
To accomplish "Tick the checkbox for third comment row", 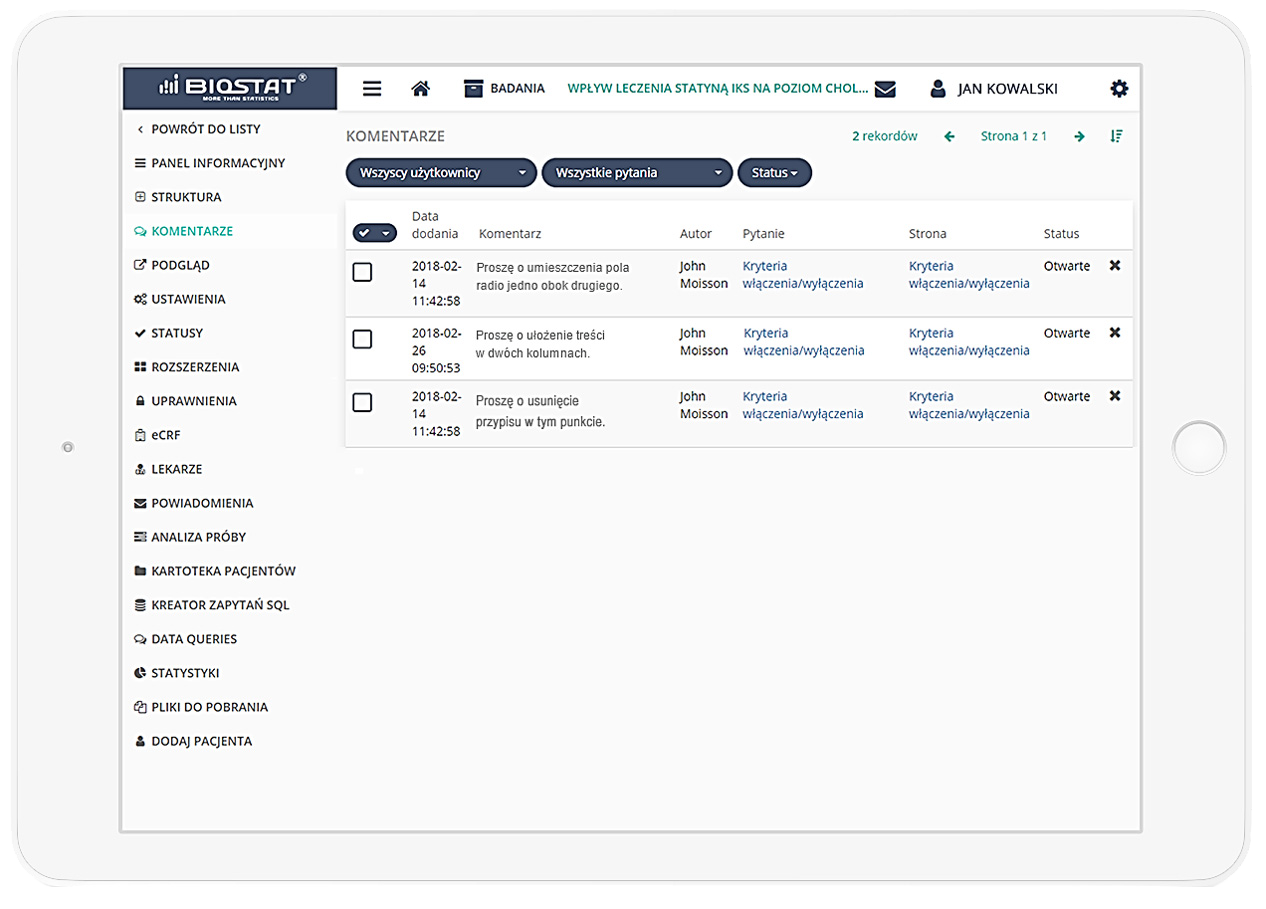I will coord(362,402).
